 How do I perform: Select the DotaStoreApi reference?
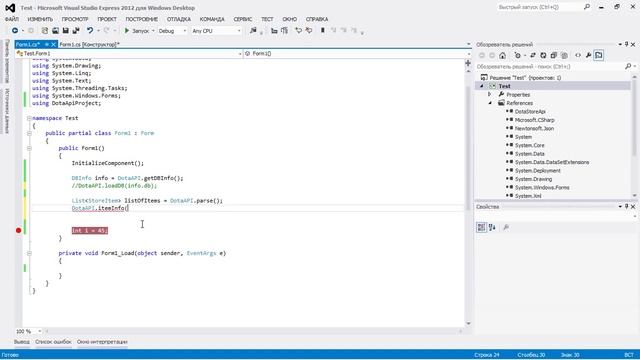coord(530,111)
